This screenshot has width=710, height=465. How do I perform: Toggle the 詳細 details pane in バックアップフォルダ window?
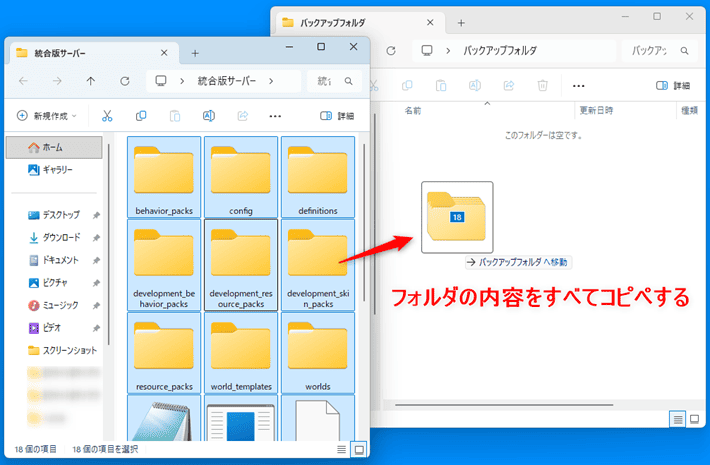pyautogui.click(x=673, y=86)
